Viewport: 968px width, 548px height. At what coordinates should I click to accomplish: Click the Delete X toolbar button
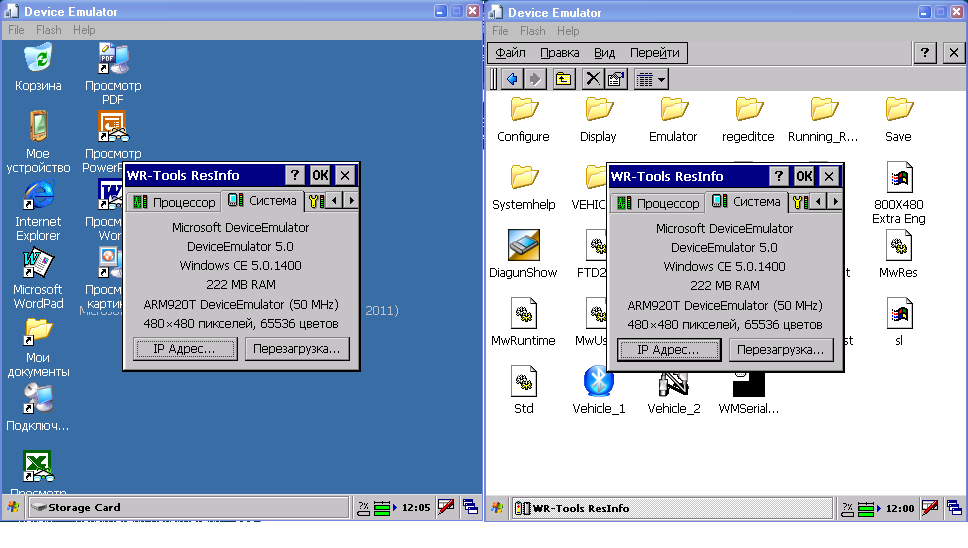593,79
